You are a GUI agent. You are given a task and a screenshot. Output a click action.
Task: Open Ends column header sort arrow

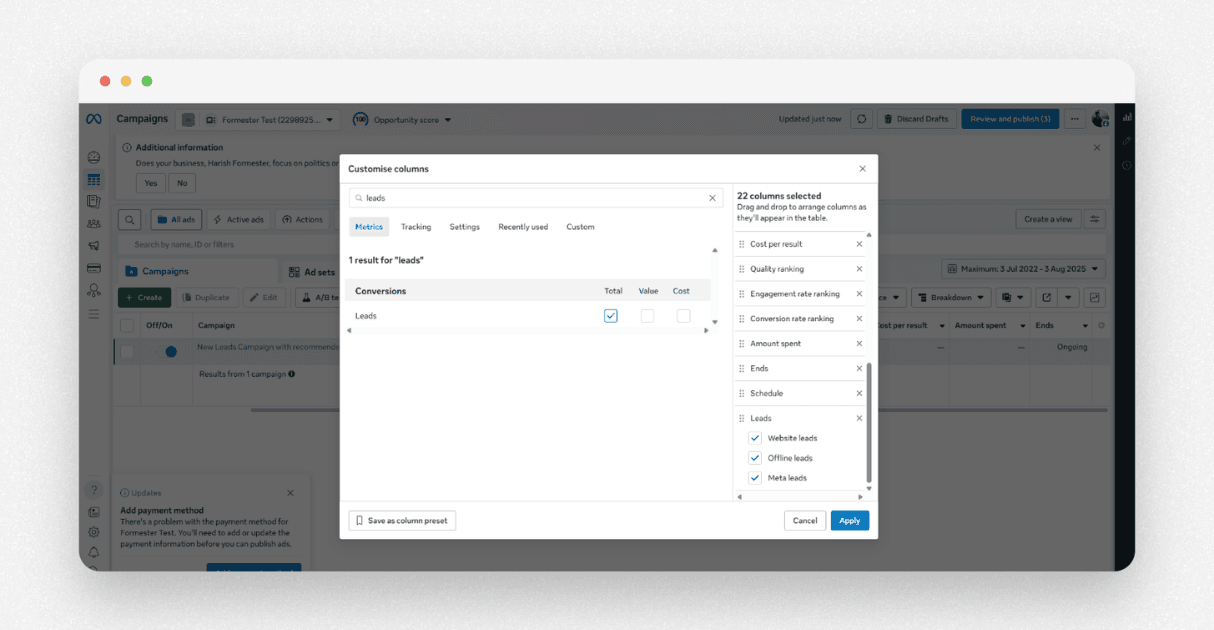click(x=1085, y=326)
